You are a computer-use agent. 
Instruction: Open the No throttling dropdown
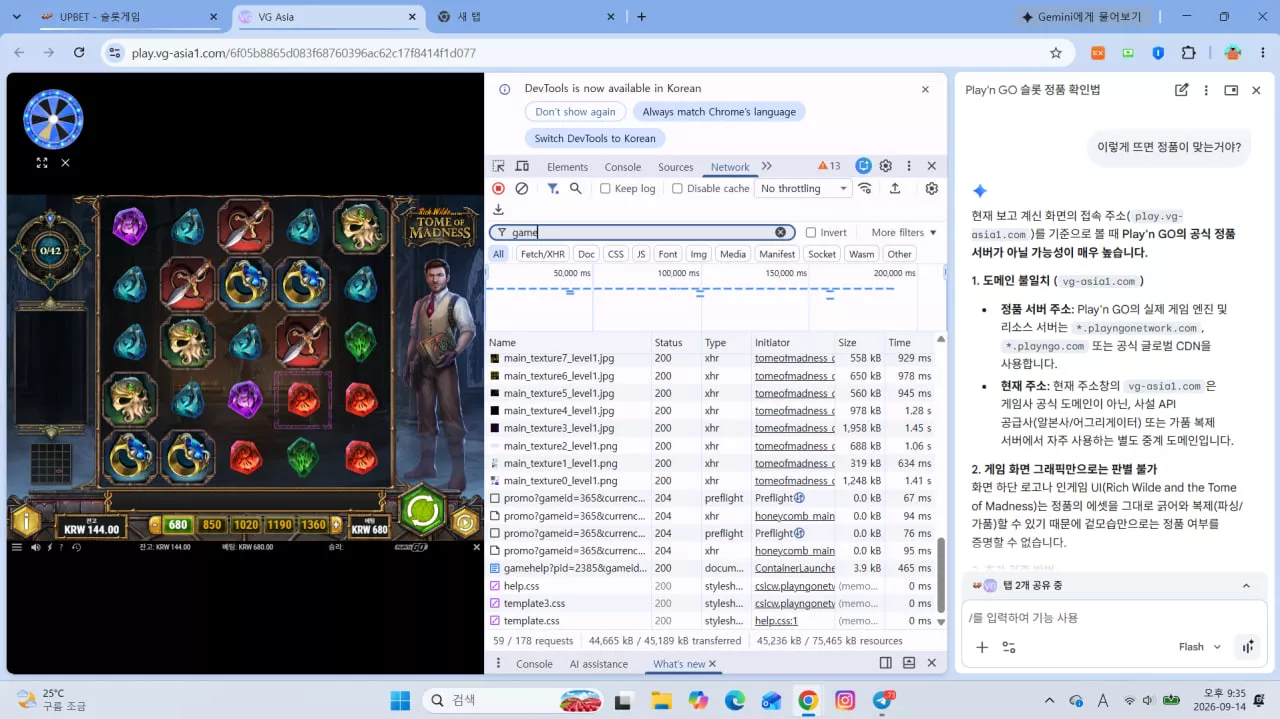point(803,188)
